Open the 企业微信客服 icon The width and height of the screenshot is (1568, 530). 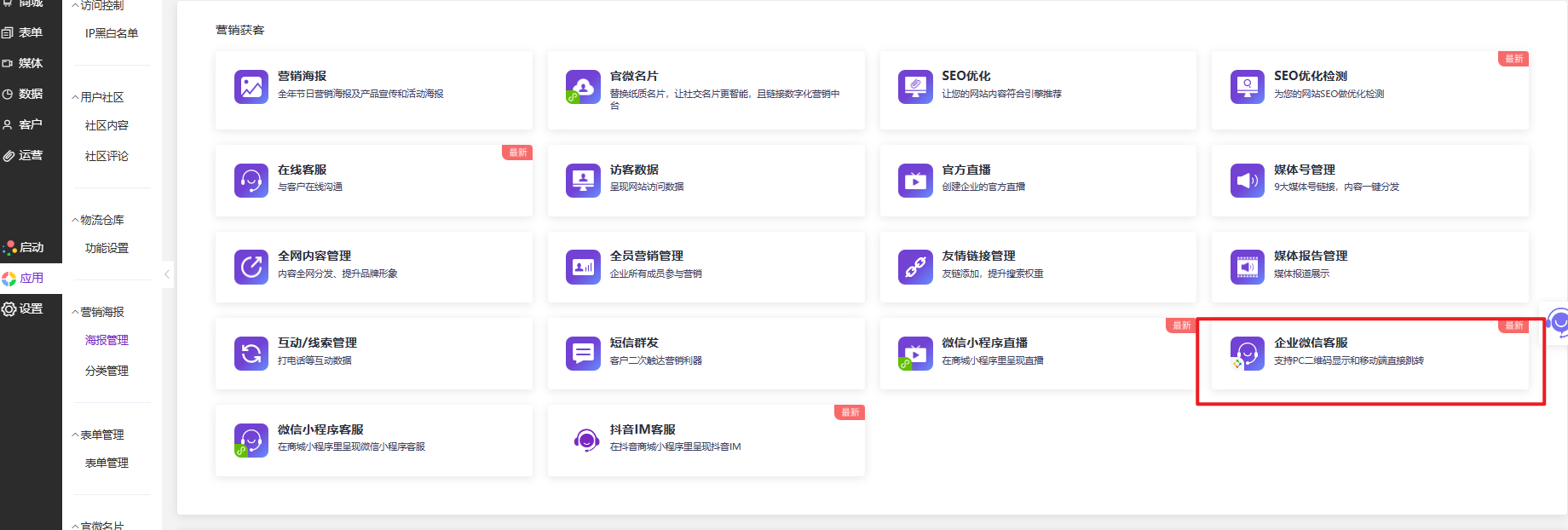[1247, 354]
